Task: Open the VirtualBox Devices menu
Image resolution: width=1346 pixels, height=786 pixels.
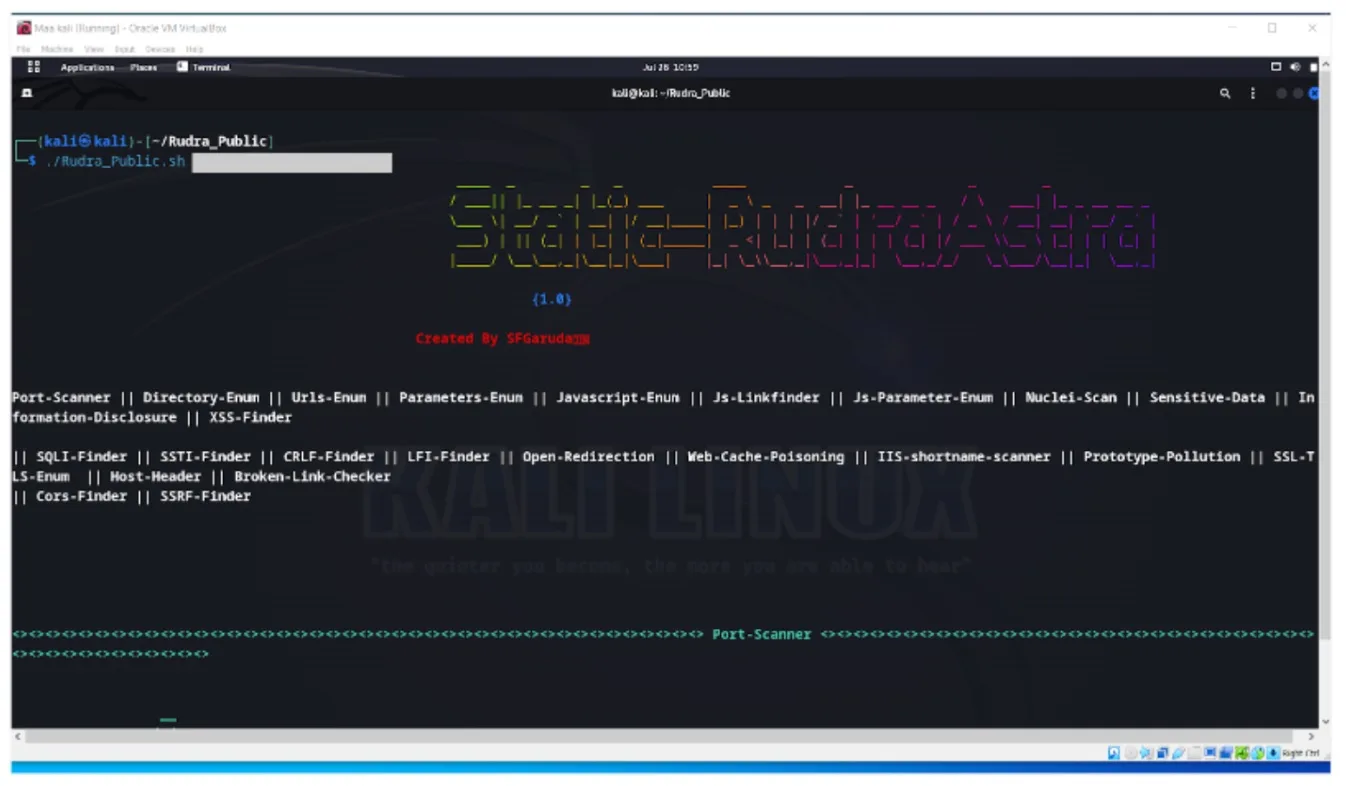Action: pyautogui.click(x=160, y=49)
